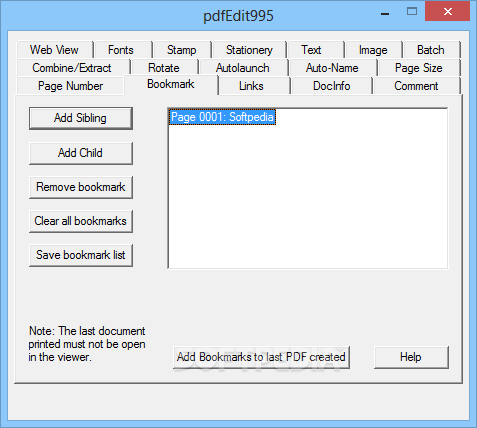
Task: Select the Batch tab
Action: click(x=431, y=50)
